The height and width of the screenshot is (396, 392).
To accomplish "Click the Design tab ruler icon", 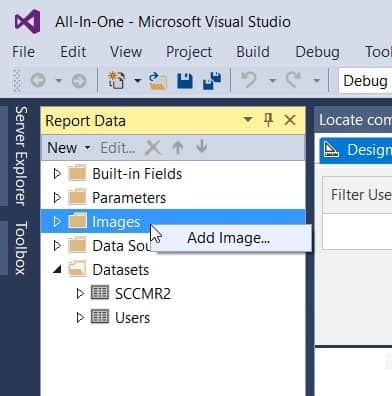I will point(331,150).
